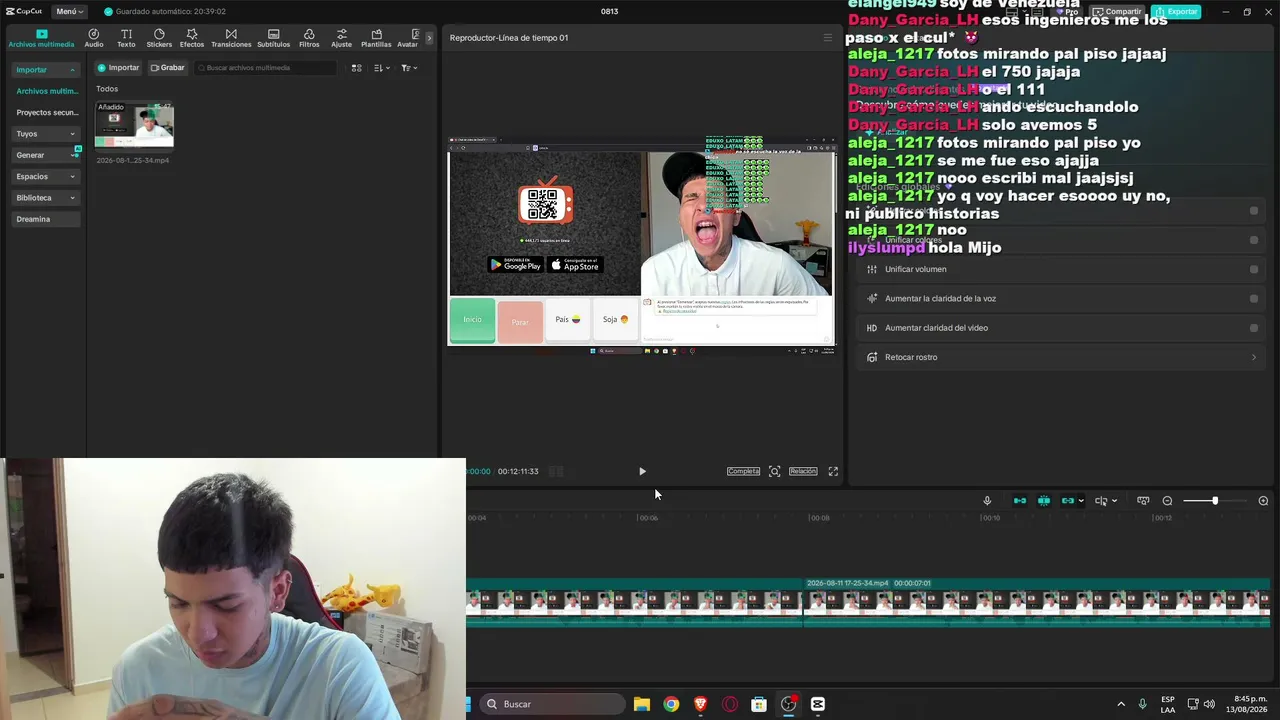
Task: Expand the Retocar rostro options
Action: coord(1254,357)
